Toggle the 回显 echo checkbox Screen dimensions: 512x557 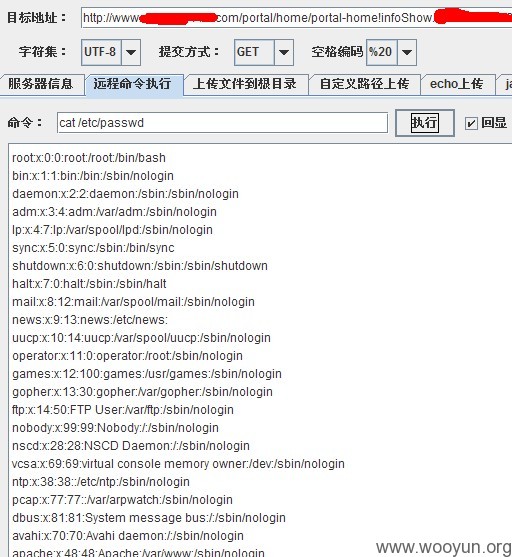(x=471, y=123)
